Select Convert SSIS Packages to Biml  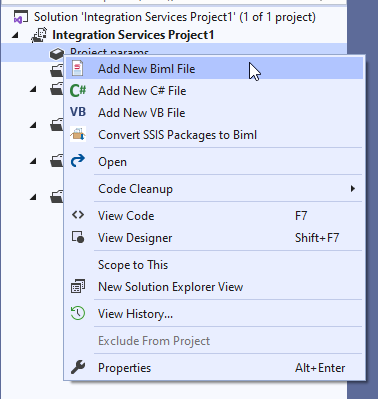pos(214,134)
